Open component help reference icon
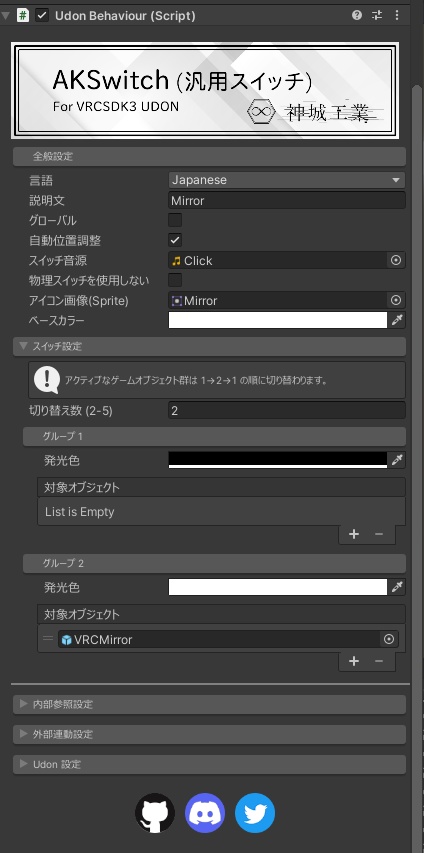 (357, 15)
